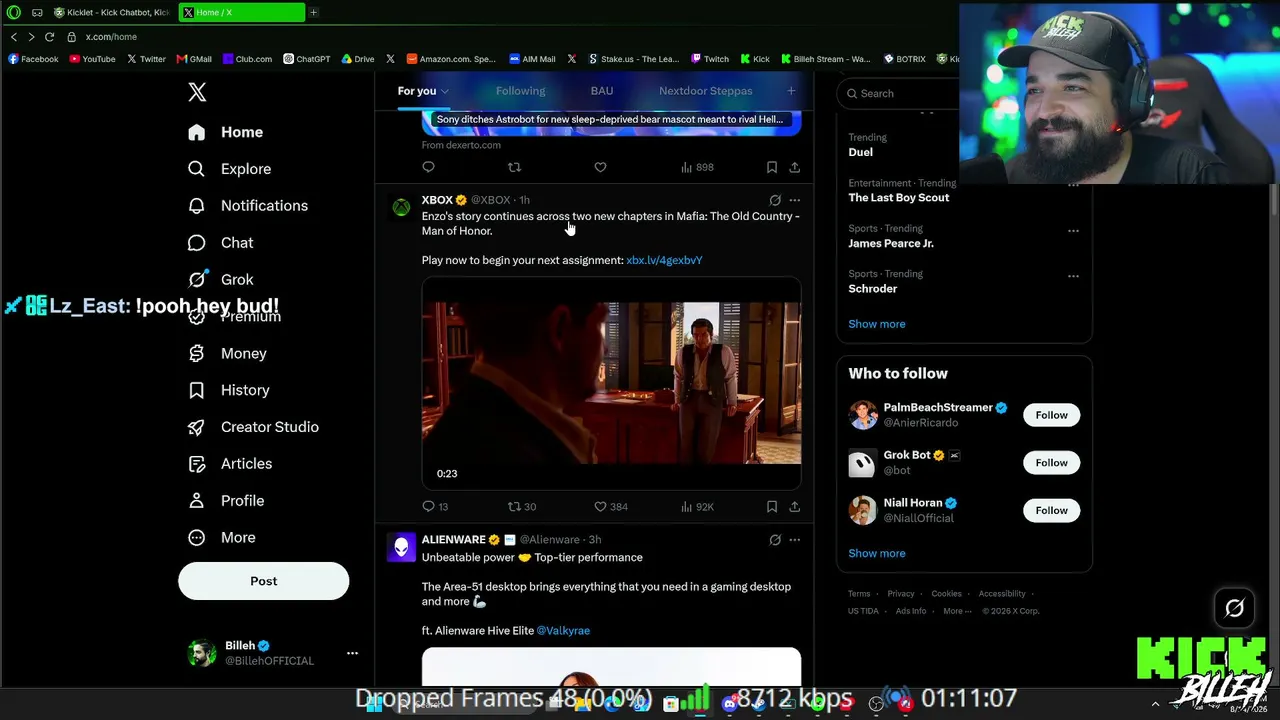The width and height of the screenshot is (1280, 720).
Task: Open options for the Schroder trend
Action: (1073, 276)
